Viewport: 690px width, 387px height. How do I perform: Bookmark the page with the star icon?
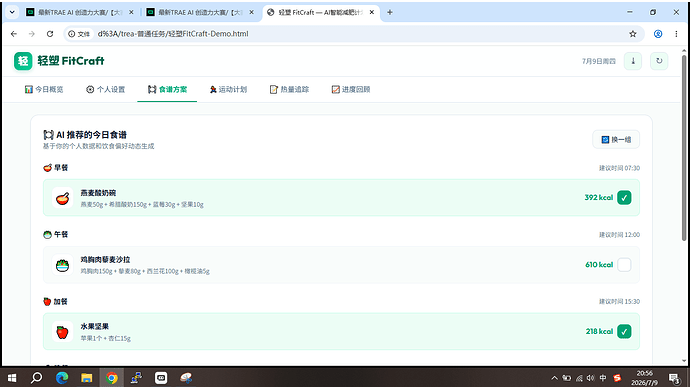click(633, 34)
